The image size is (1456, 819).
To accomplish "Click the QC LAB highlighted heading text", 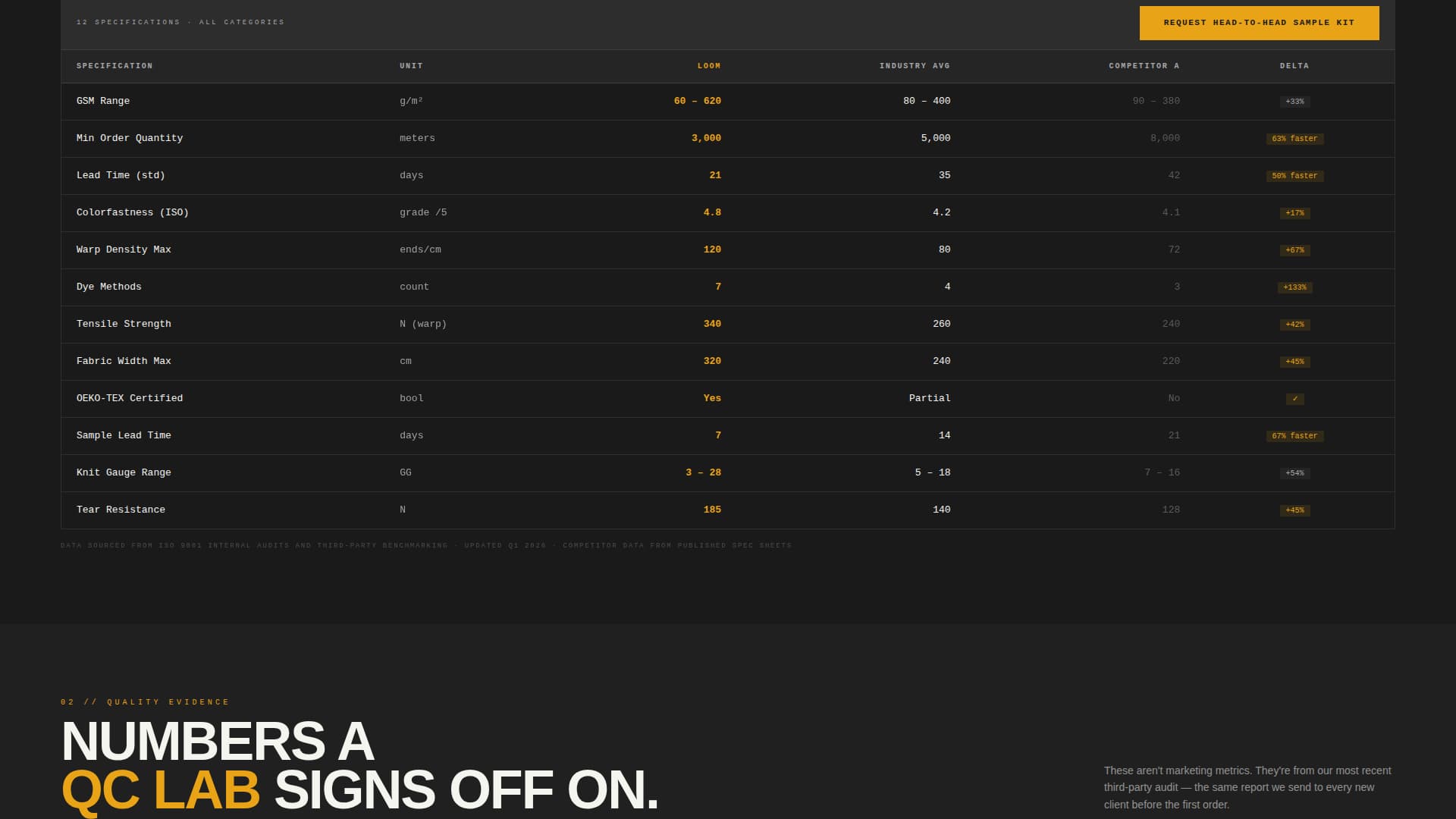I will [x=161, y=790].
